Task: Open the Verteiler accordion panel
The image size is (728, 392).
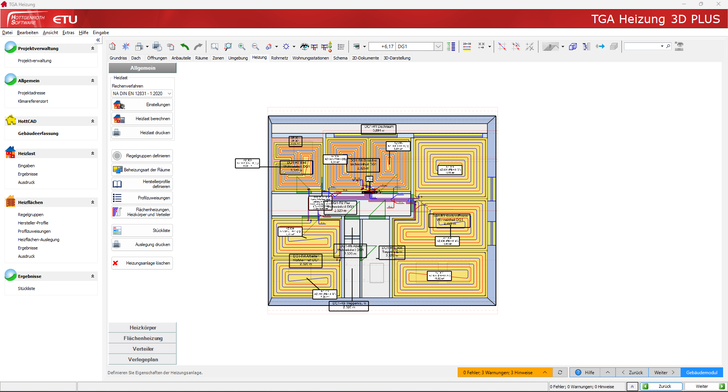Action: click(x=143, y=349)
